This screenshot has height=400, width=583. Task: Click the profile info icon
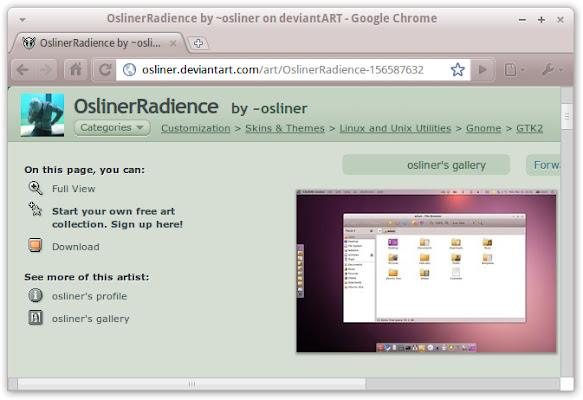coord(35,296)
